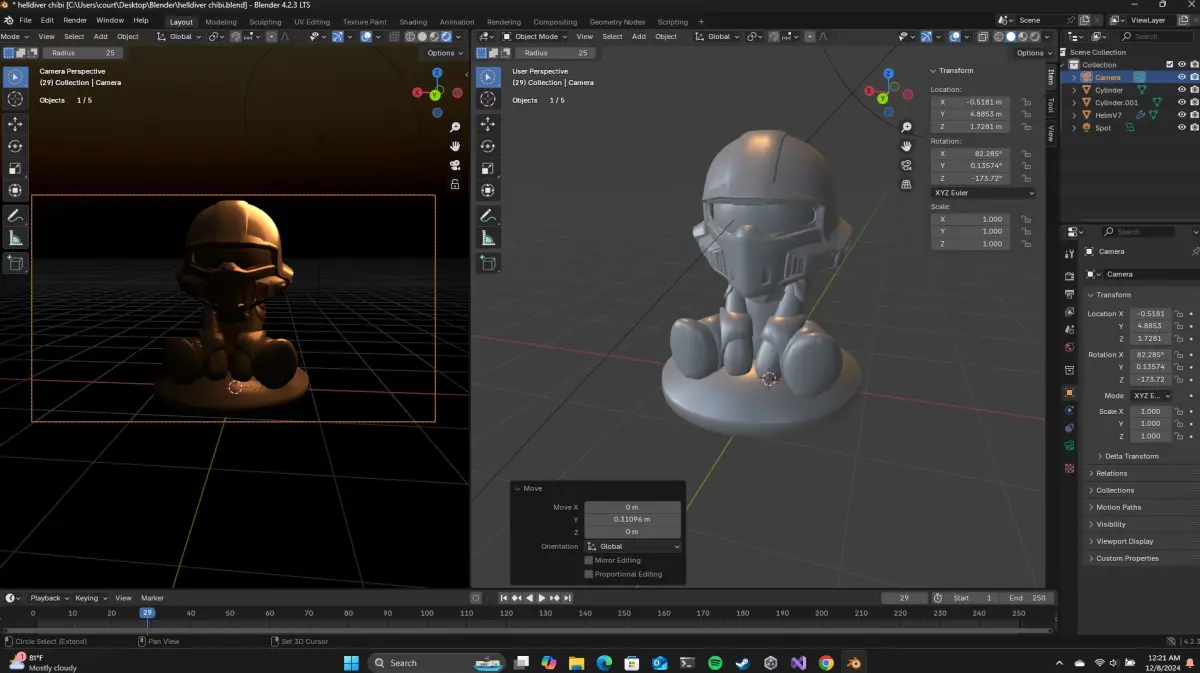Open Blender from the Windows taskbar

[x=853, y=662]
